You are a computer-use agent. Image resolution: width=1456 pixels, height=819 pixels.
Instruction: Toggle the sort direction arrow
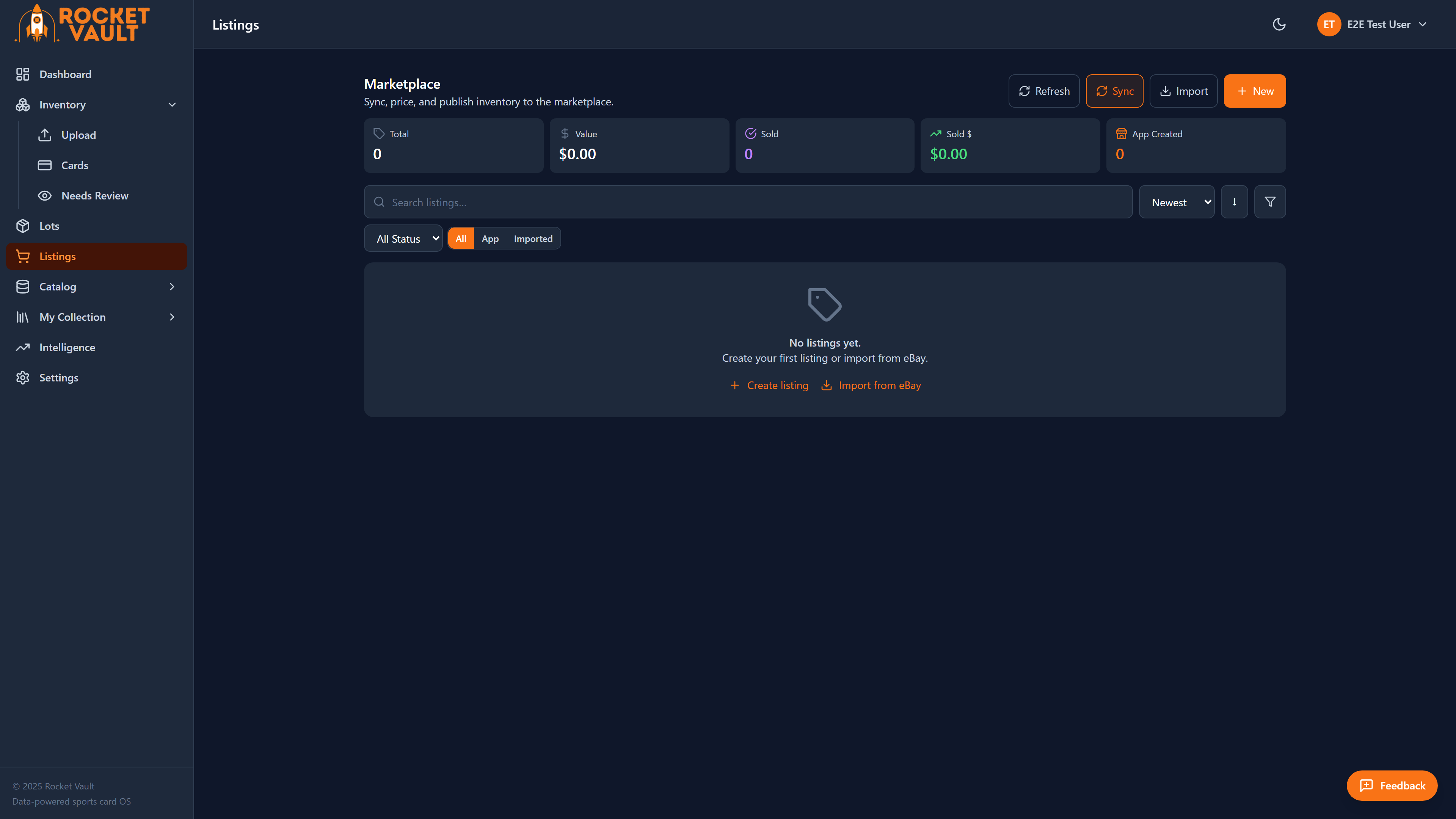pyautogui.click(x=1235, y=201)
